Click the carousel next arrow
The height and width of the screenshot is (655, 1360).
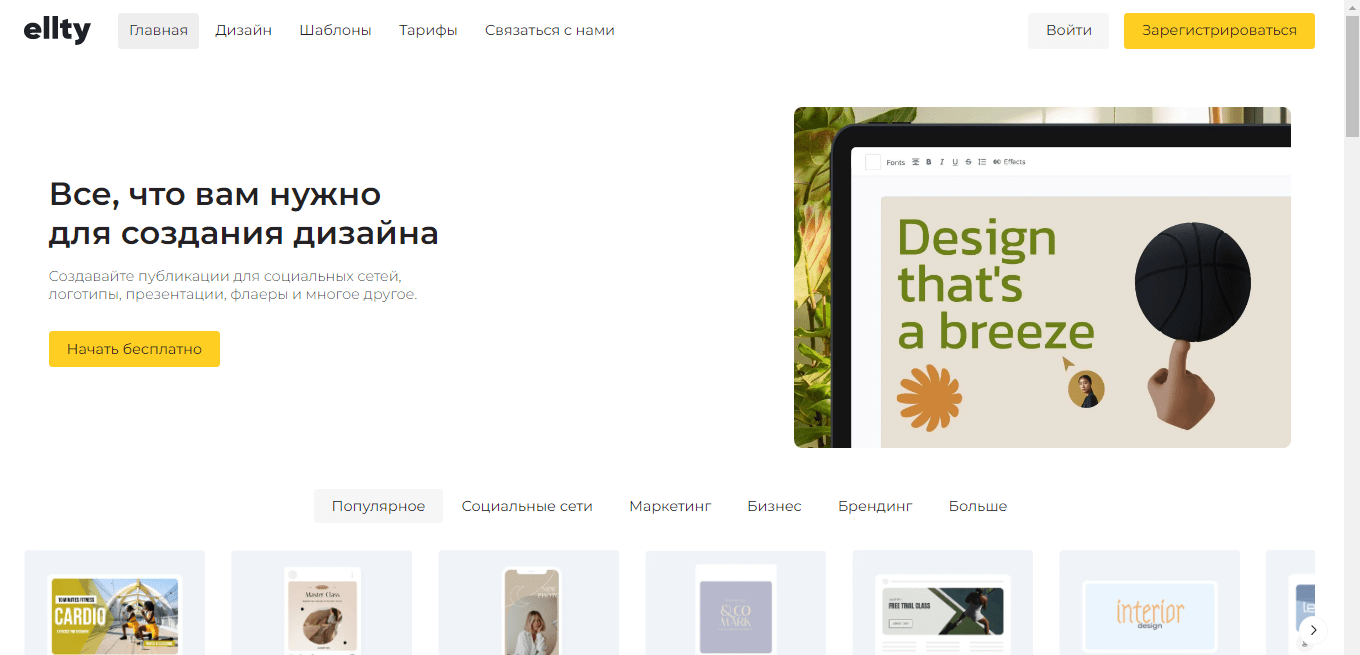tap(1313, 630)
